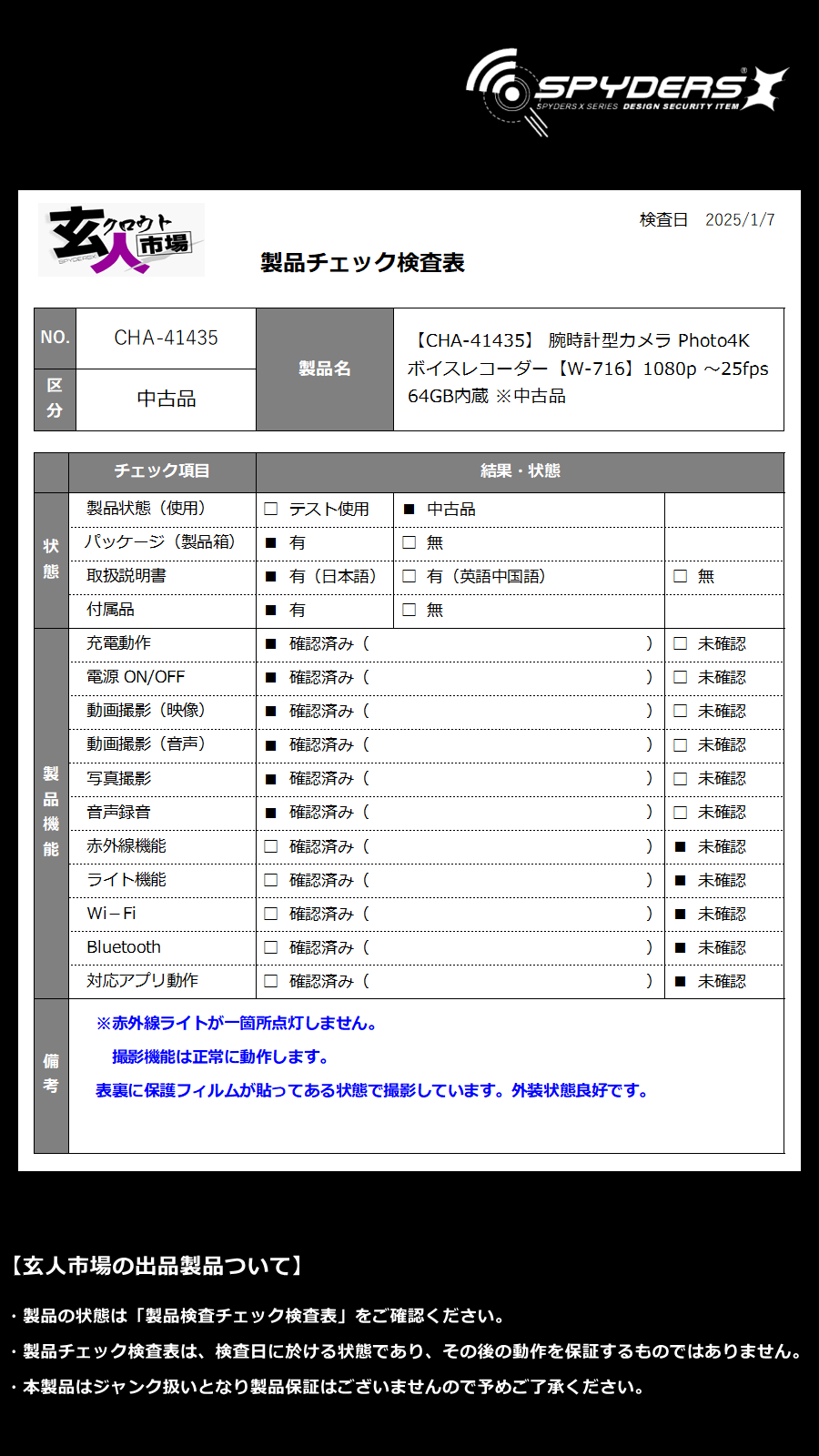This screenshot has width=819, height=1456.
Task: Tick 確認済み checkbox for Bluetooth
Action: pyautogui.click(x=270, y=947)
